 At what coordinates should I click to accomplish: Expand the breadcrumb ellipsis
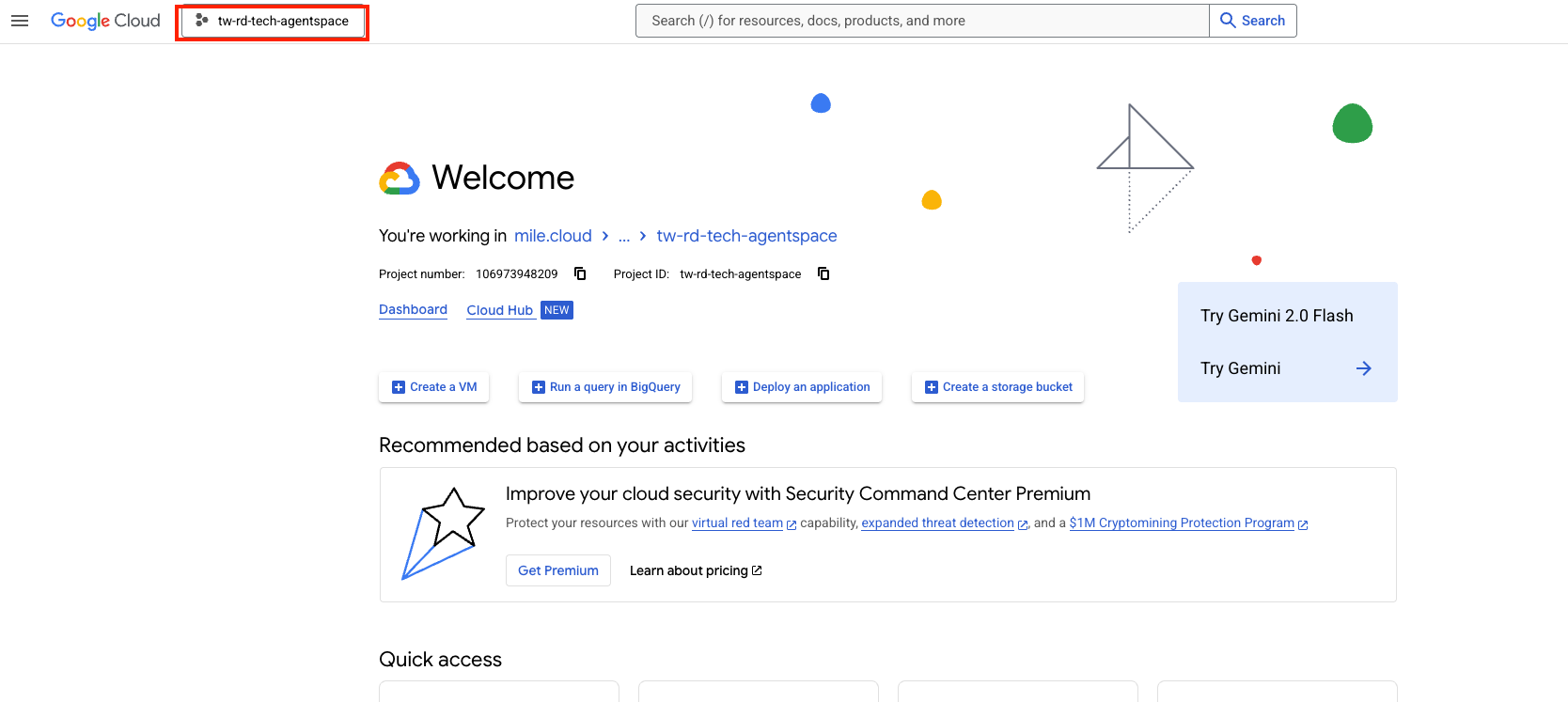click(x=624, y=236)
